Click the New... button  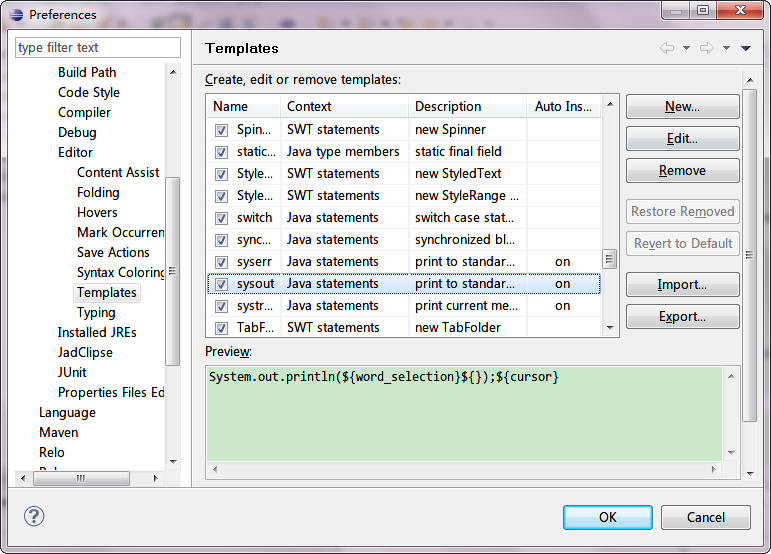pyautogui.click(x=682, y=107)
